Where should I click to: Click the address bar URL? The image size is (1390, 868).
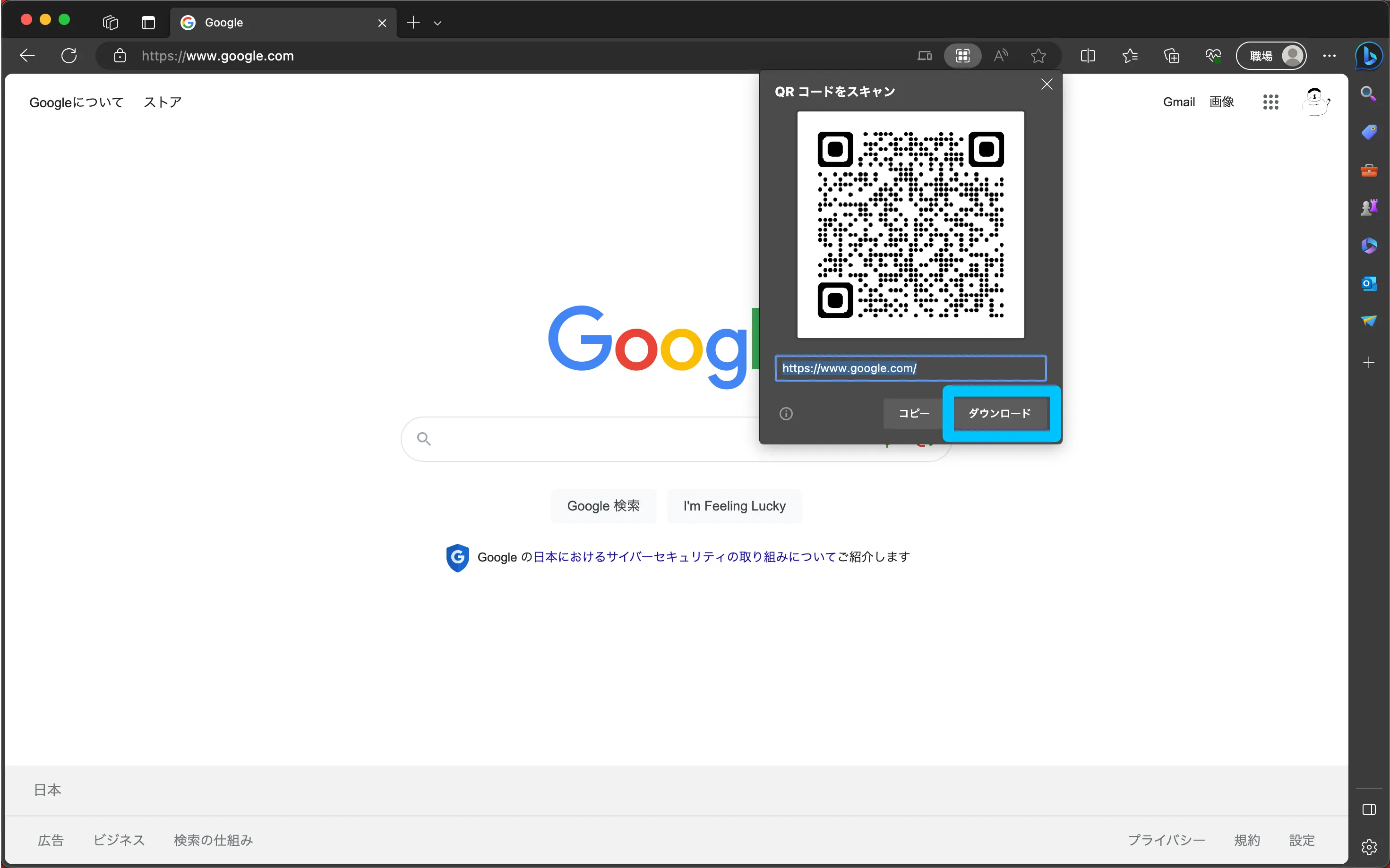click(x=218, y=56)
